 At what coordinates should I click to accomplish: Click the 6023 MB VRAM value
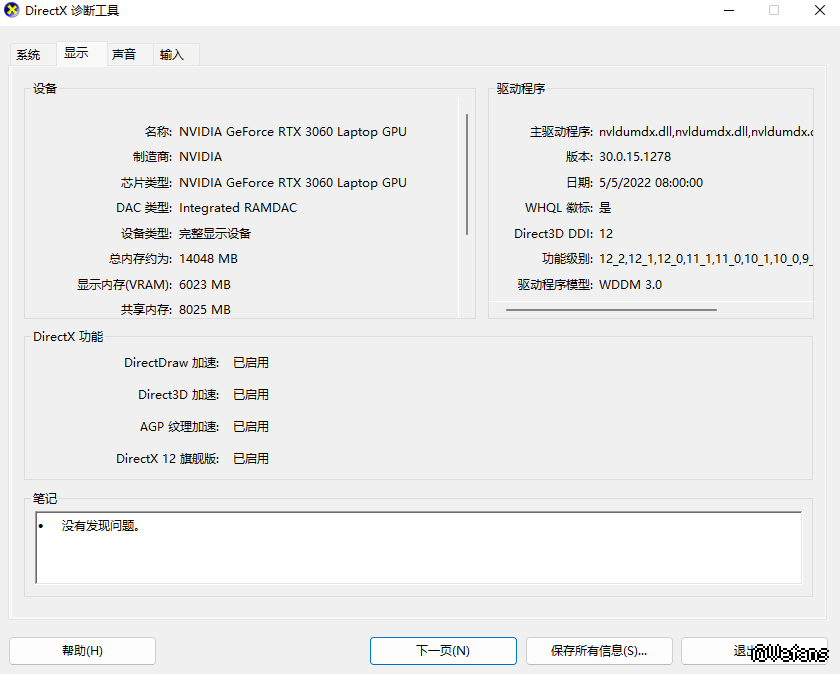(x=205, y=284)
